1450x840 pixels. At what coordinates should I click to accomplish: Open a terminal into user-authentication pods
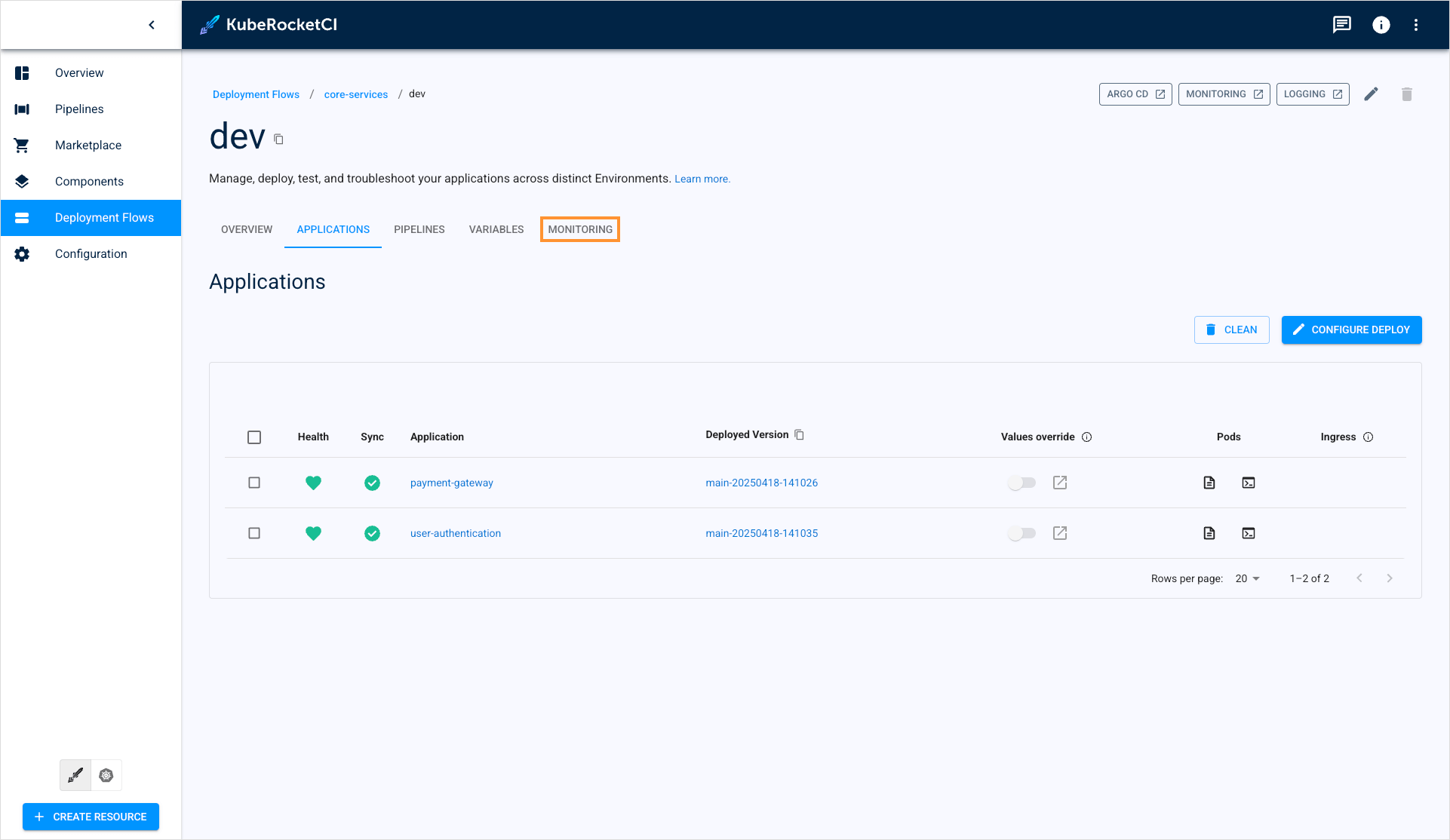(x=1249, y=533)
